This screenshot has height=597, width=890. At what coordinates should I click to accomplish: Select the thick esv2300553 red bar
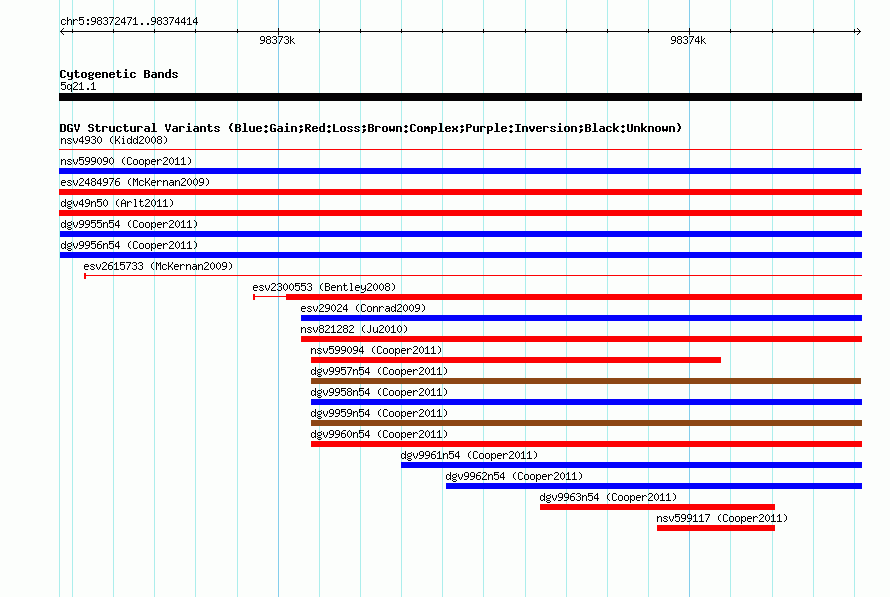tap(574, 297)
